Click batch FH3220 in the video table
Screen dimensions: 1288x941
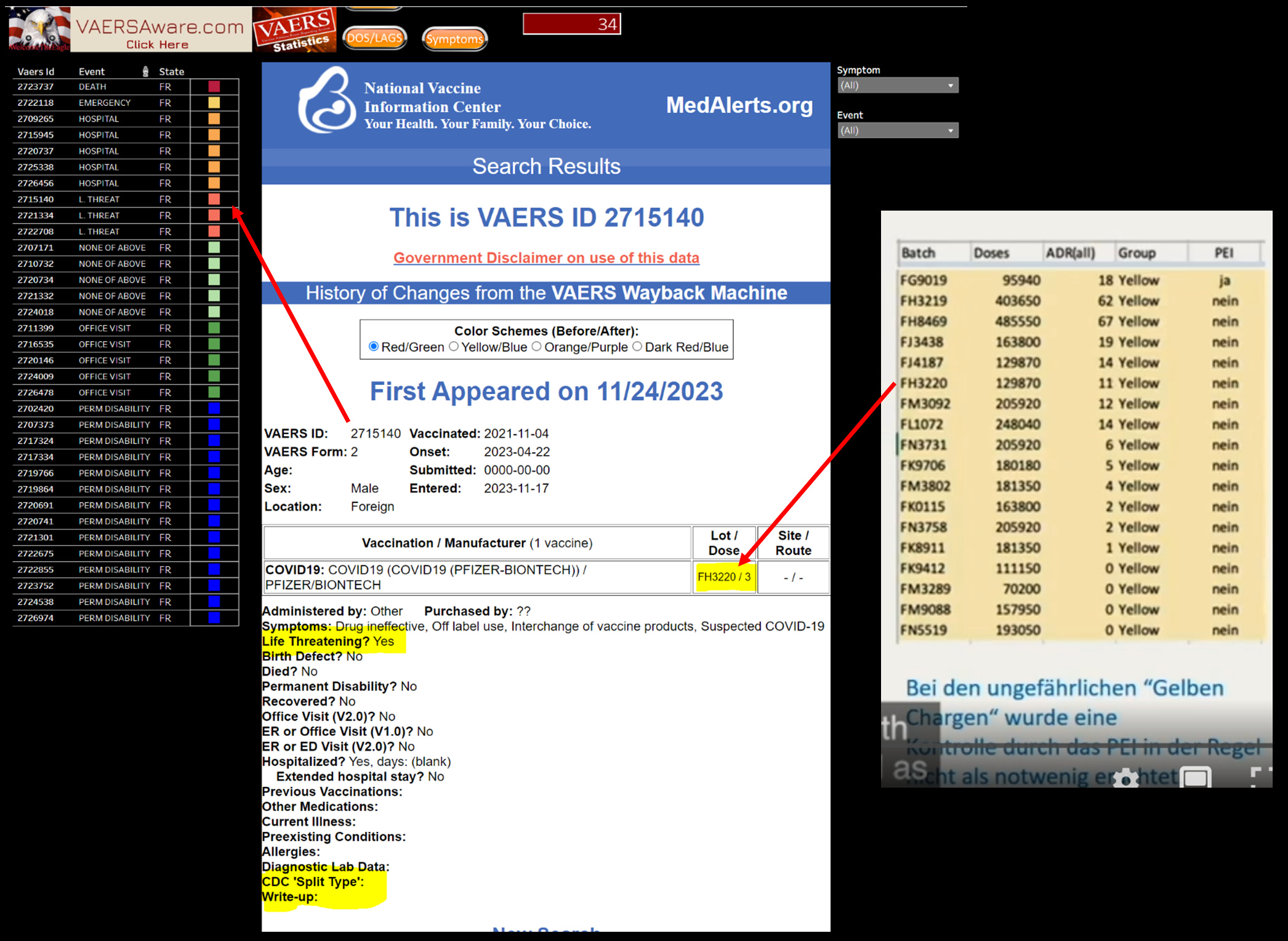coord(924,383)
